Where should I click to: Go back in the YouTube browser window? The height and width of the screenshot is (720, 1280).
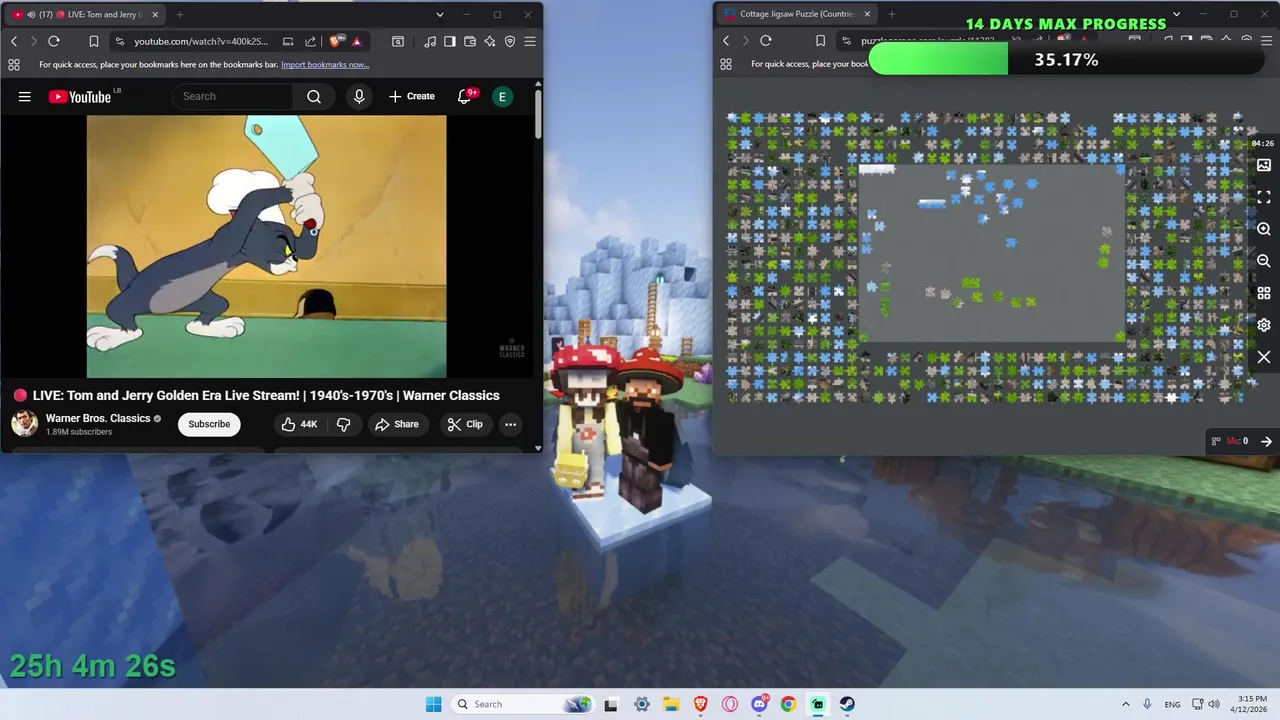[14, 41]
